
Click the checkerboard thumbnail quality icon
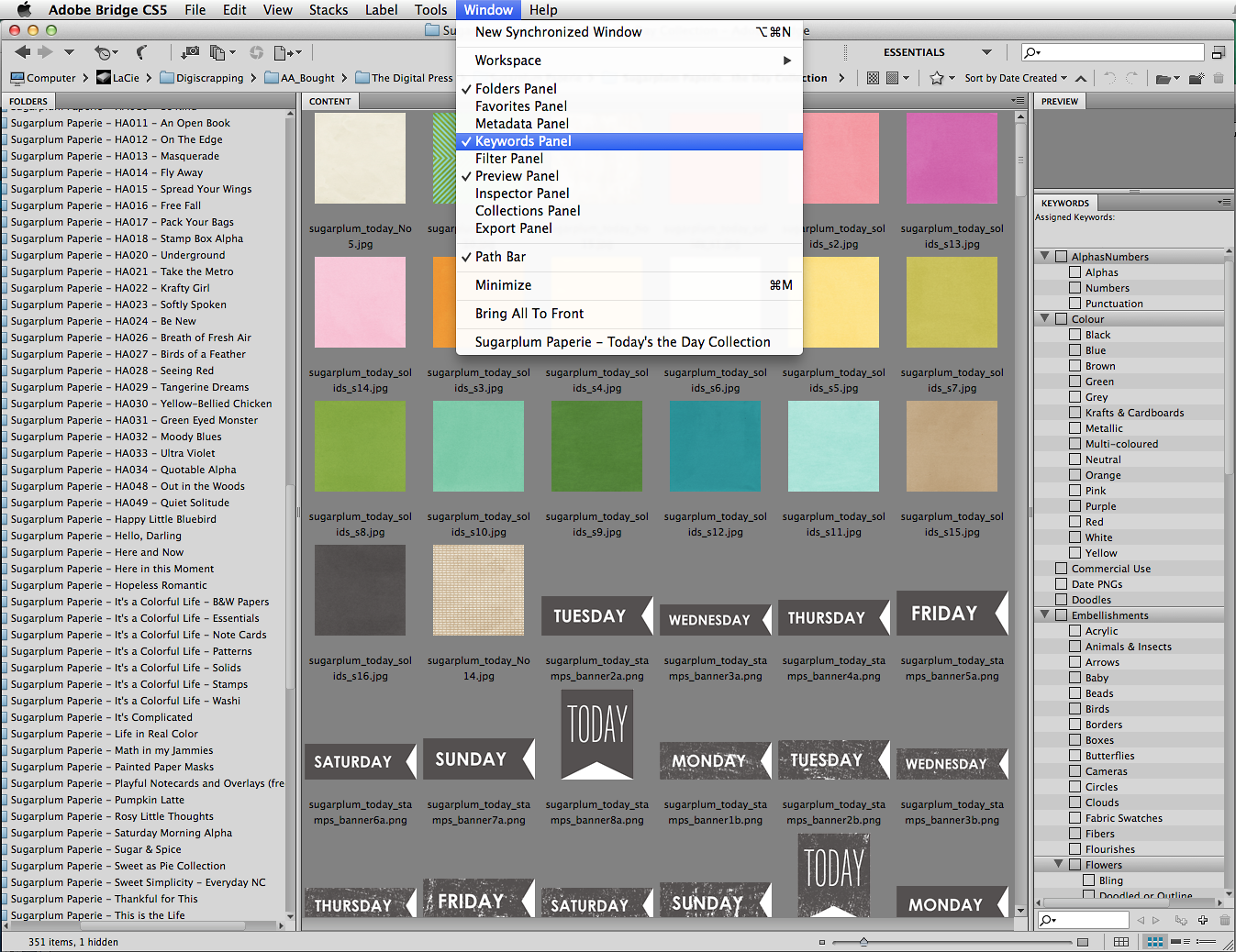[x=874, y=78]
